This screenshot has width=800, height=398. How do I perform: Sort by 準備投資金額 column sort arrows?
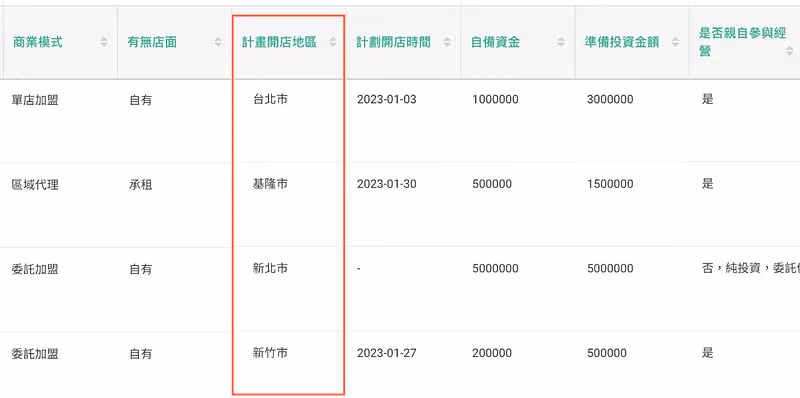676,43
